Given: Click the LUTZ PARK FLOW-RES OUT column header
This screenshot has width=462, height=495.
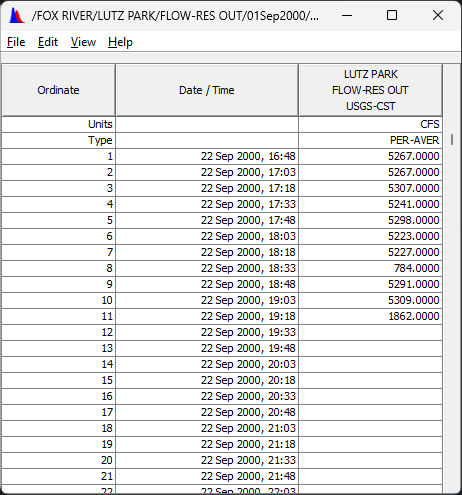Looking at the screenshot, I should point(370,90).
